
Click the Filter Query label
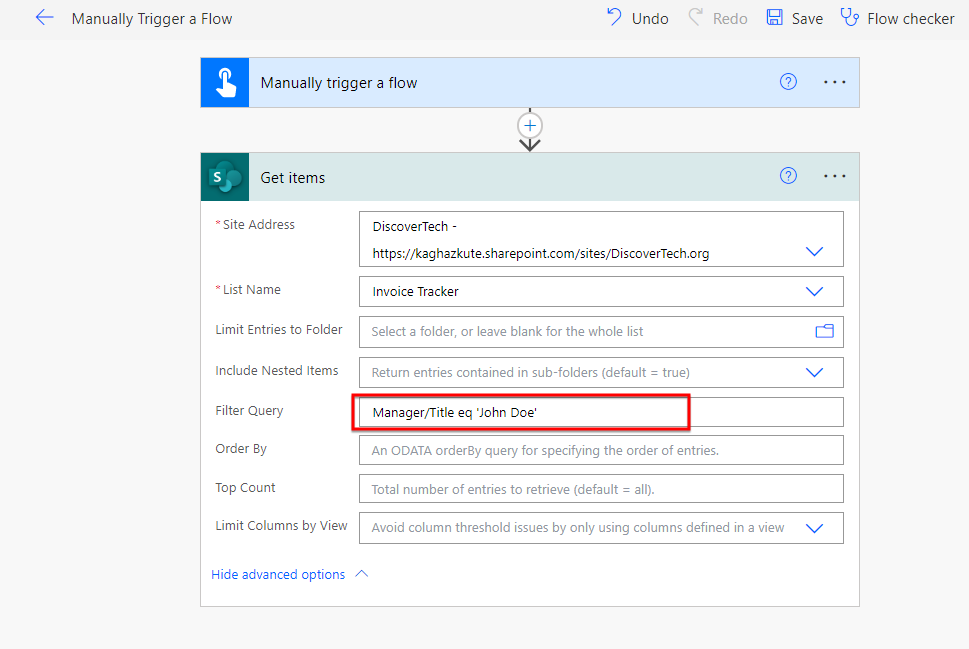coord(249,410)
